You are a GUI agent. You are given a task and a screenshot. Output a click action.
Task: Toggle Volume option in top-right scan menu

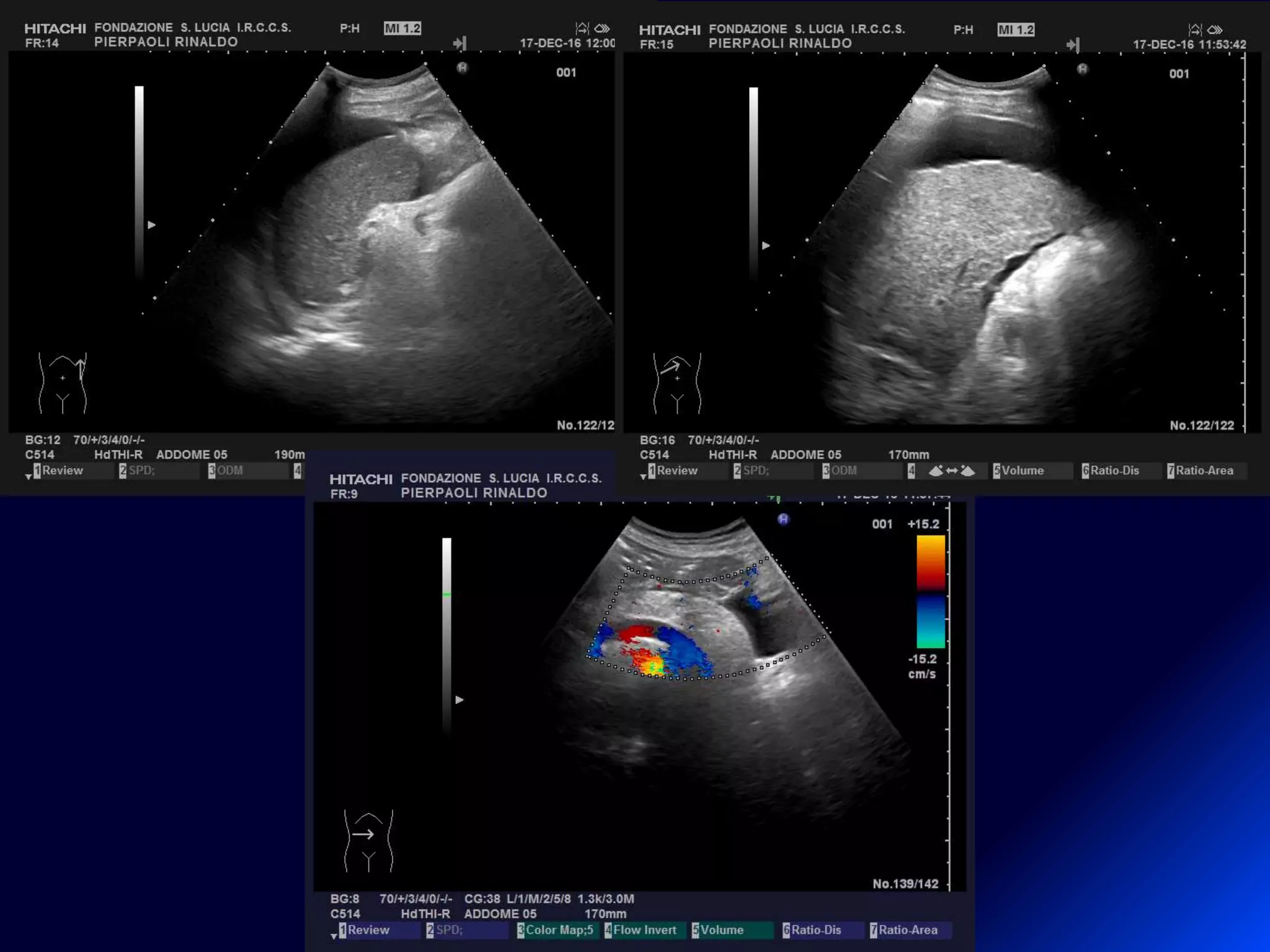coord(1022,471)
